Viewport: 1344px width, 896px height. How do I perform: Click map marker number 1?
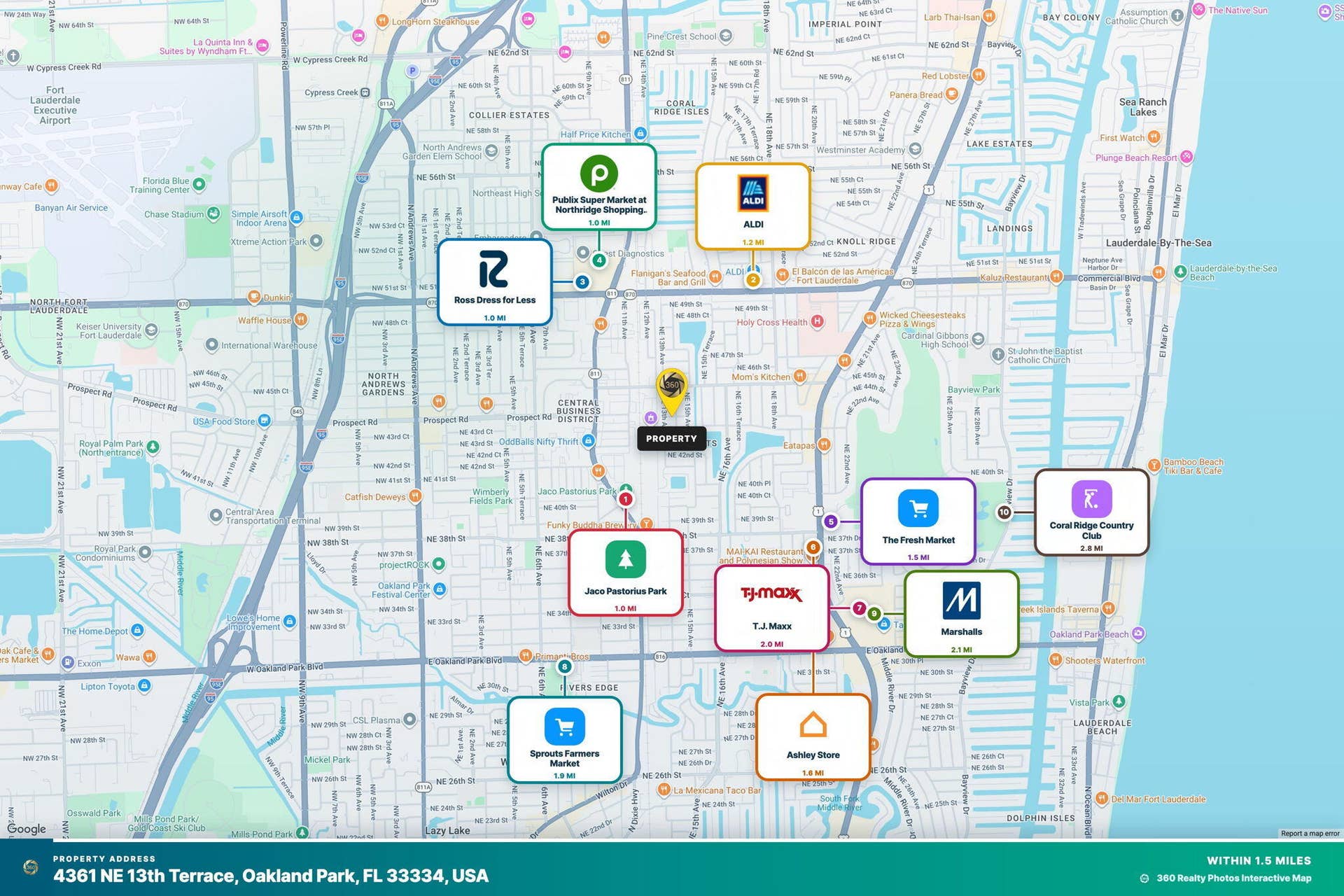tap(626, 499)
